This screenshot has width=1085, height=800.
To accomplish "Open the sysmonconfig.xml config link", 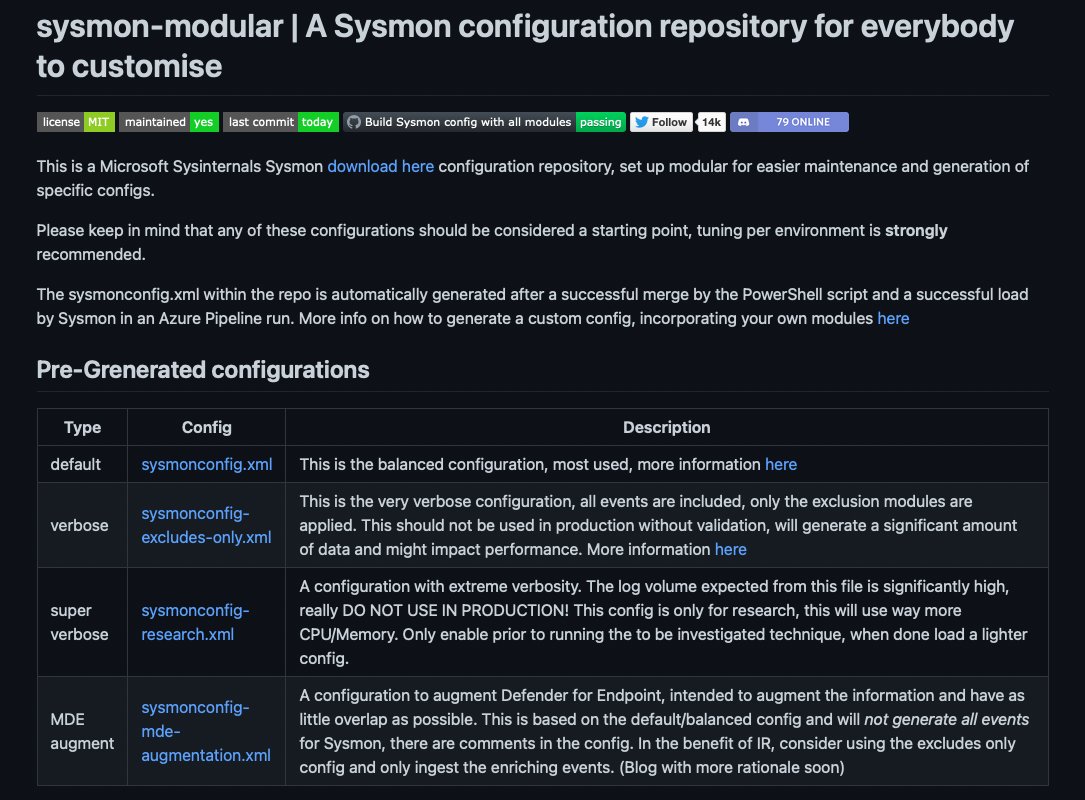I will [x=207, y=464].
